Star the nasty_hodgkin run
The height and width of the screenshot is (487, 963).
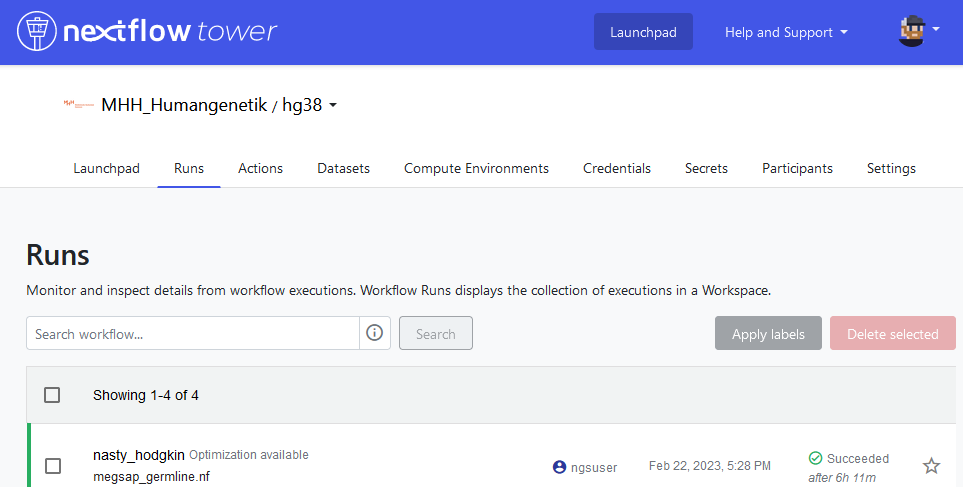point(931,466)
